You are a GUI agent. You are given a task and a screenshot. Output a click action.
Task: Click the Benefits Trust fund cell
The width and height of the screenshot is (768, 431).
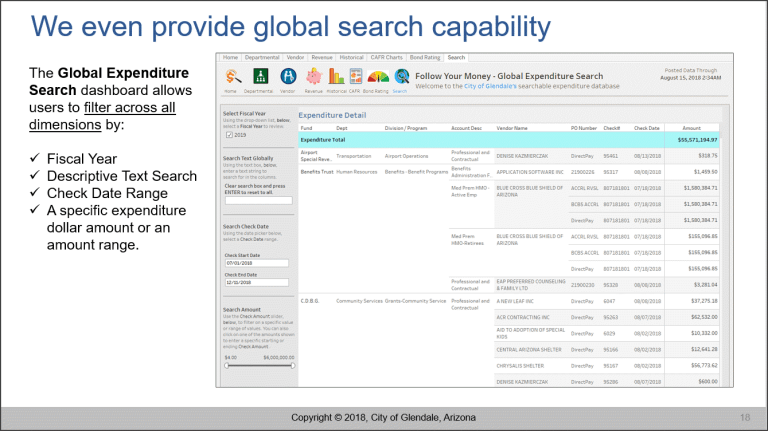316,172
